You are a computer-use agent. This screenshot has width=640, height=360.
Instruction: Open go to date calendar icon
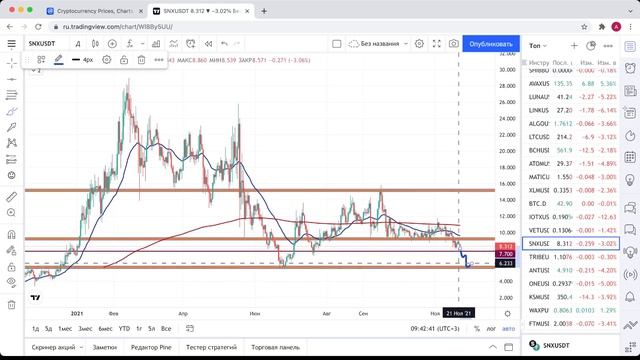coord(190,329)
